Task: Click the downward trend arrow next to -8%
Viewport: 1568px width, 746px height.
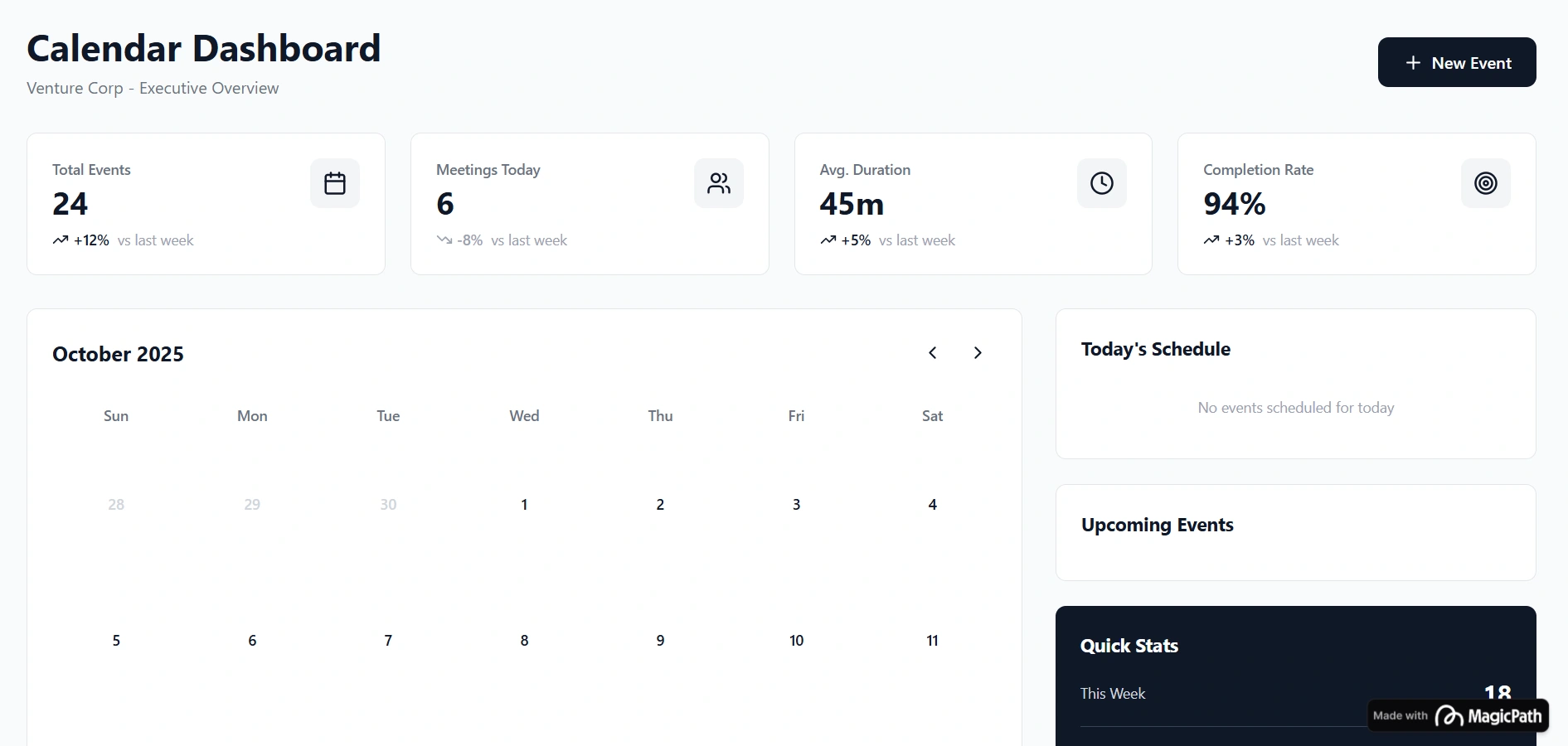Action: pyautogui.click(x=444, y=240)
